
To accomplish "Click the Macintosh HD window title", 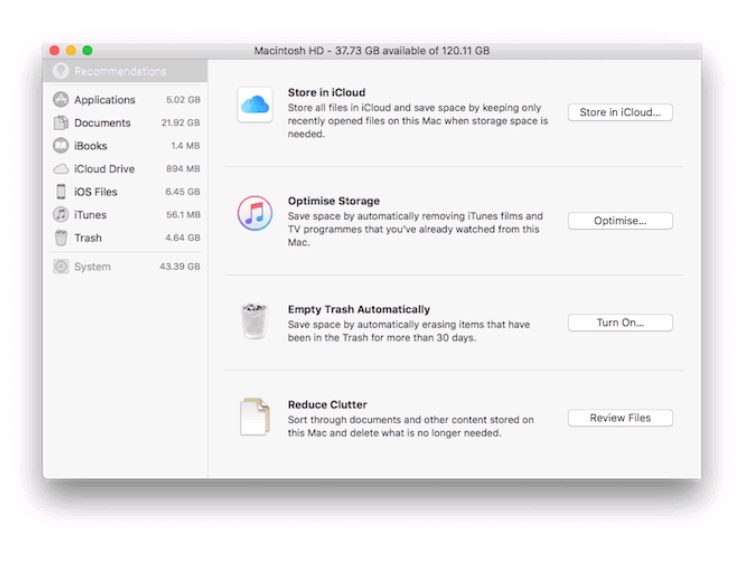I will pos(372,51).
